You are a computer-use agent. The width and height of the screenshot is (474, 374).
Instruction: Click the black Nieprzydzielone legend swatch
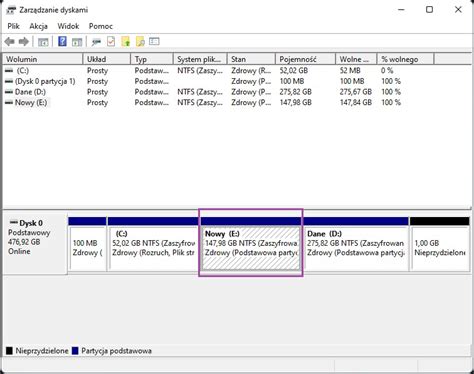click(9, 351)
